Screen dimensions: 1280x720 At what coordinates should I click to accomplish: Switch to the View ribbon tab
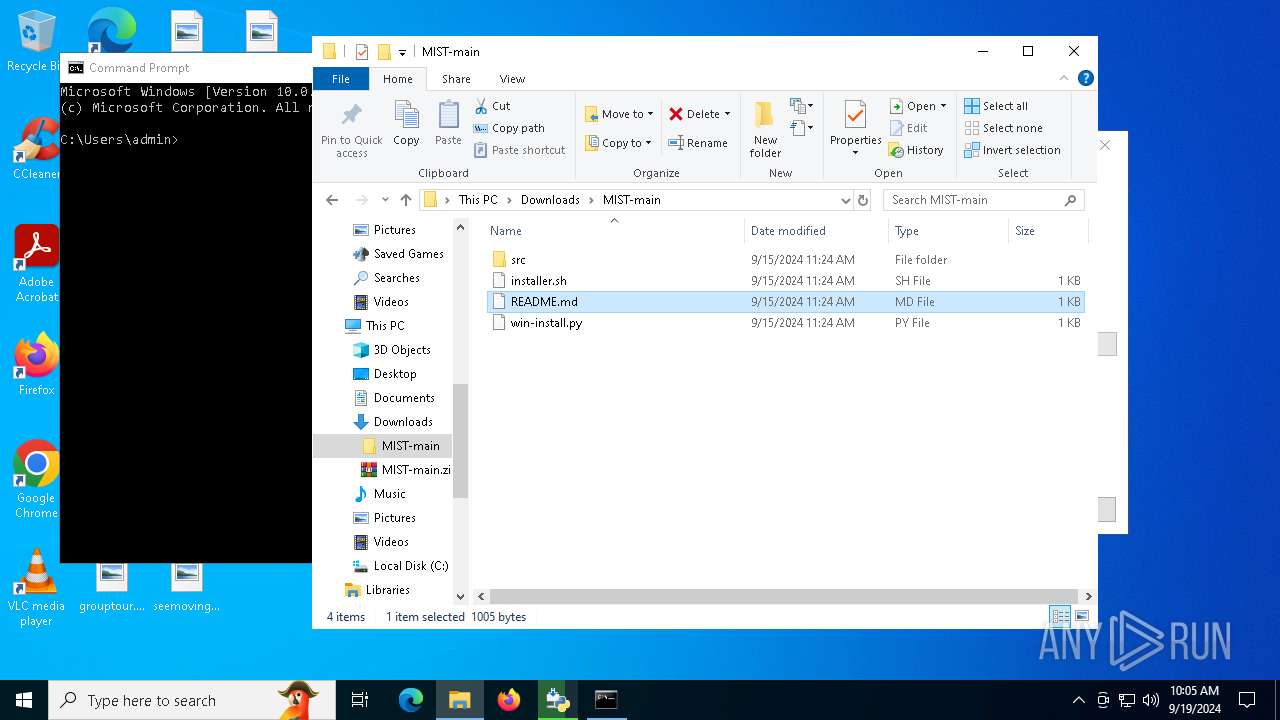tap(512, 79)
